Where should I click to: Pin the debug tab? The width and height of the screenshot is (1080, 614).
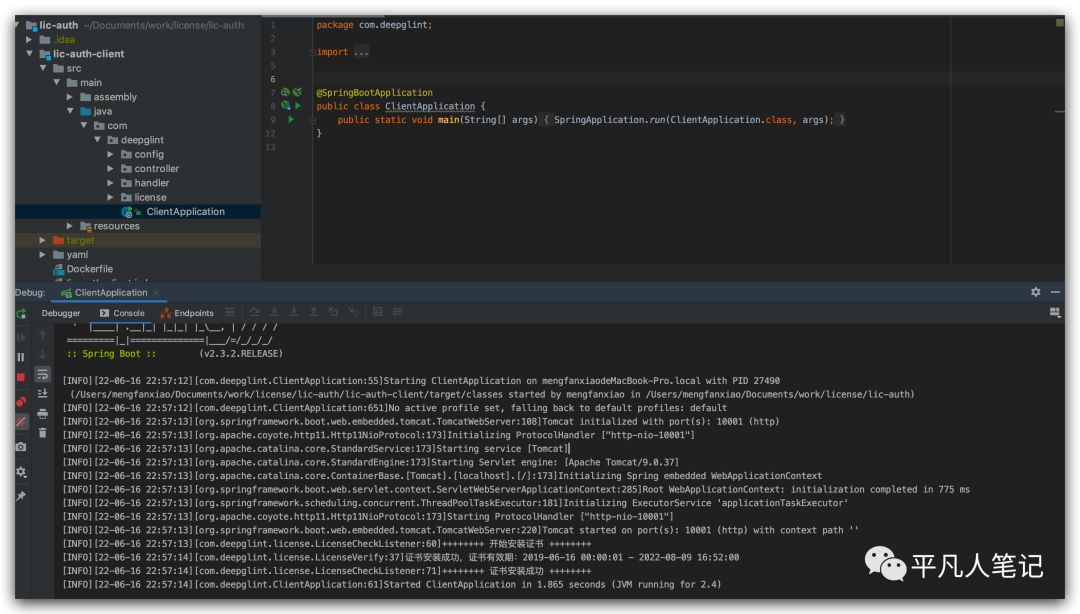[x=21, y=496]
